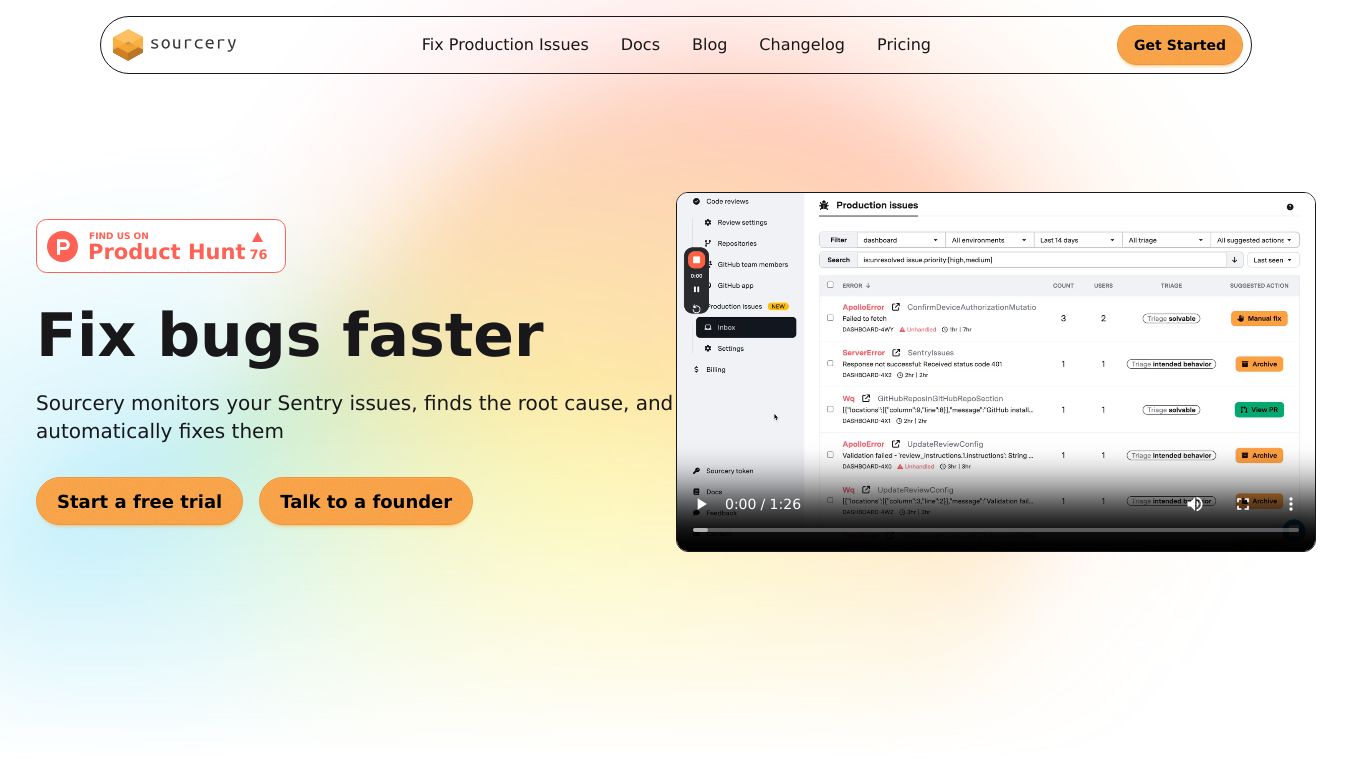1352x760 pixels.
Task: Click the Production issues tab heading
Action: coord(877,205)
